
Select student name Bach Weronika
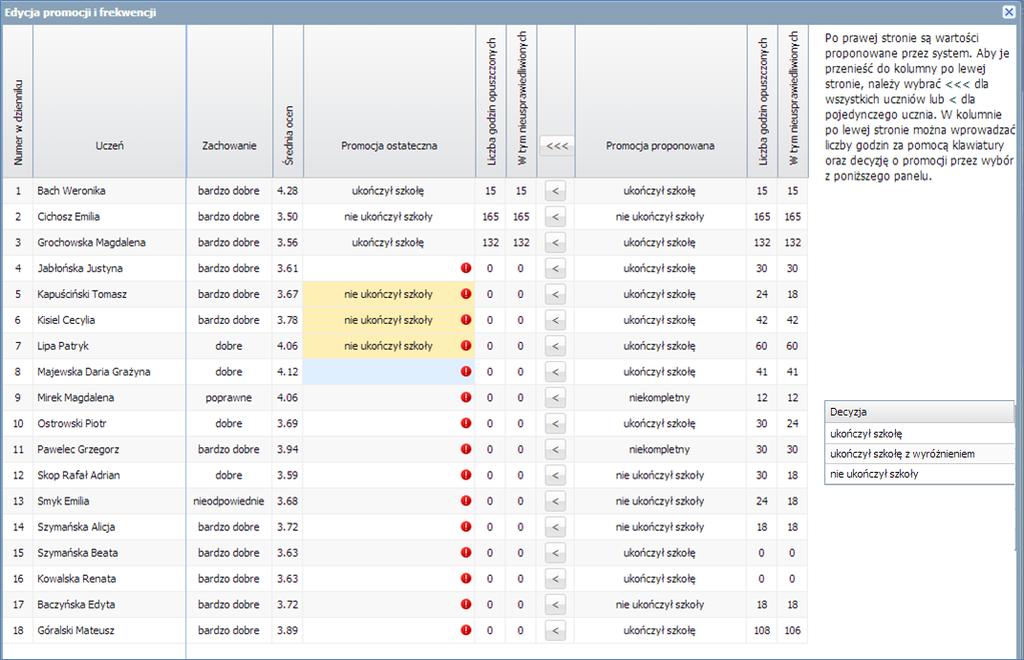coord(71,191)
